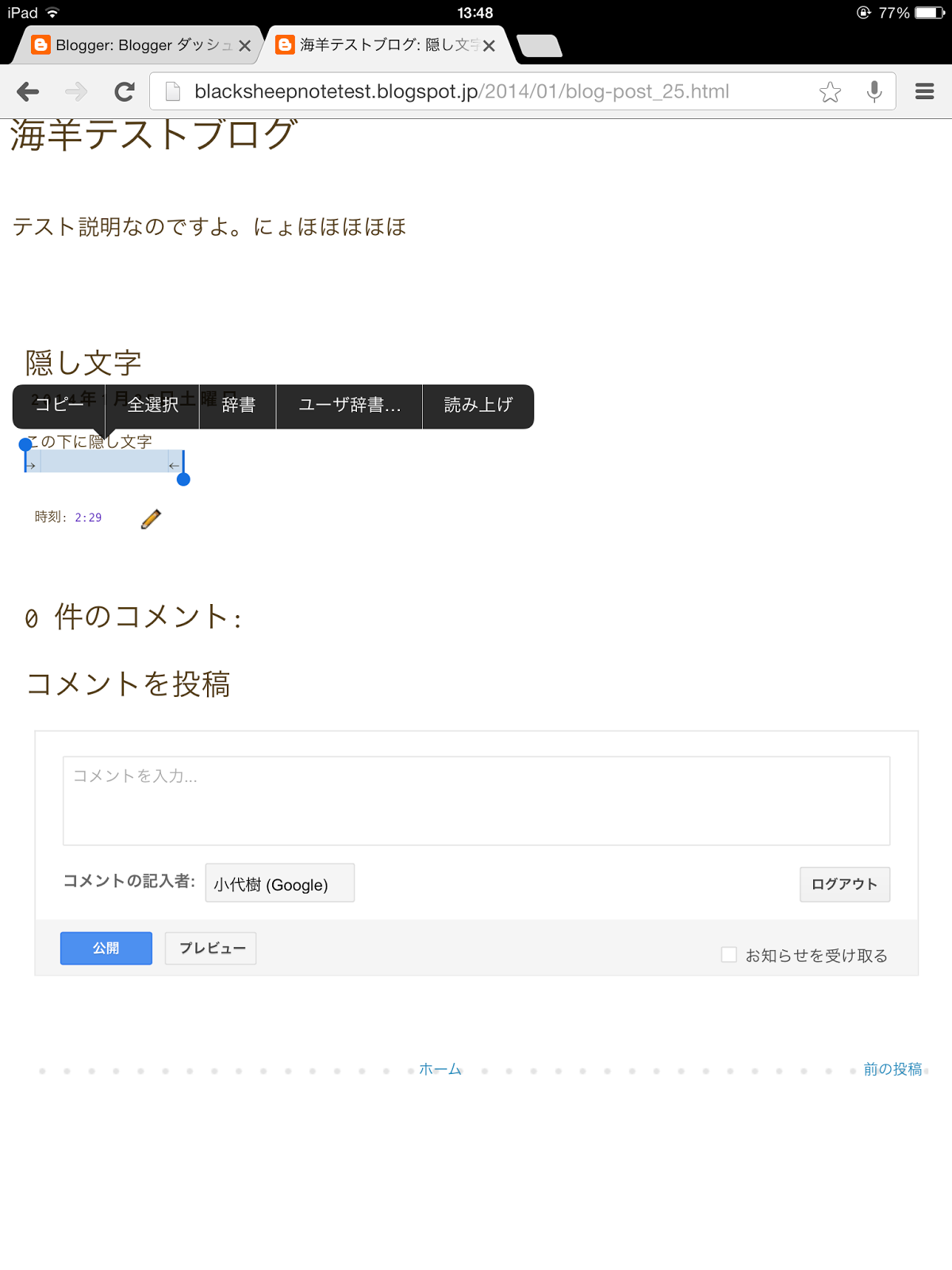The height and width of the screenshot is (1270, 952).
Task: Start voice search with microphone icon
Action: (874, 92)
